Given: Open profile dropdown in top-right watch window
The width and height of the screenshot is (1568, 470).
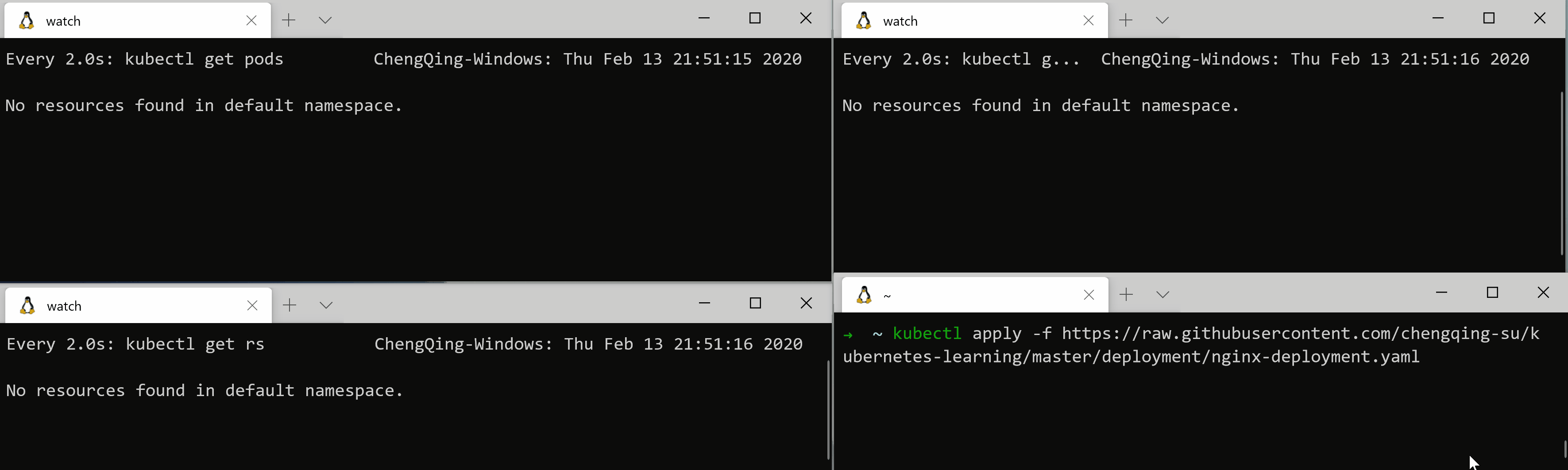Looking at the screenshot, I should coord(1162,20).
